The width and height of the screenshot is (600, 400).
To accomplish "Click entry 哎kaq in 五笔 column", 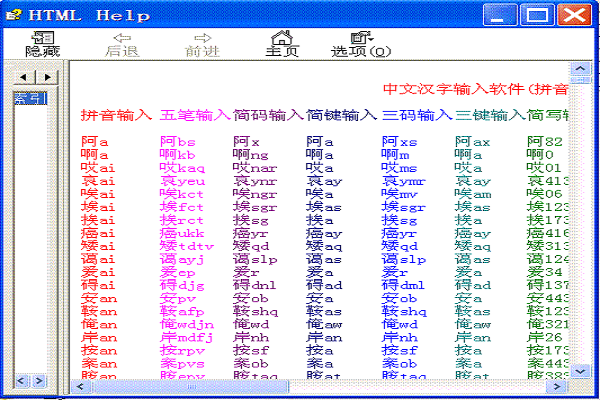I will pyautogui.click(x=182, y=168).
